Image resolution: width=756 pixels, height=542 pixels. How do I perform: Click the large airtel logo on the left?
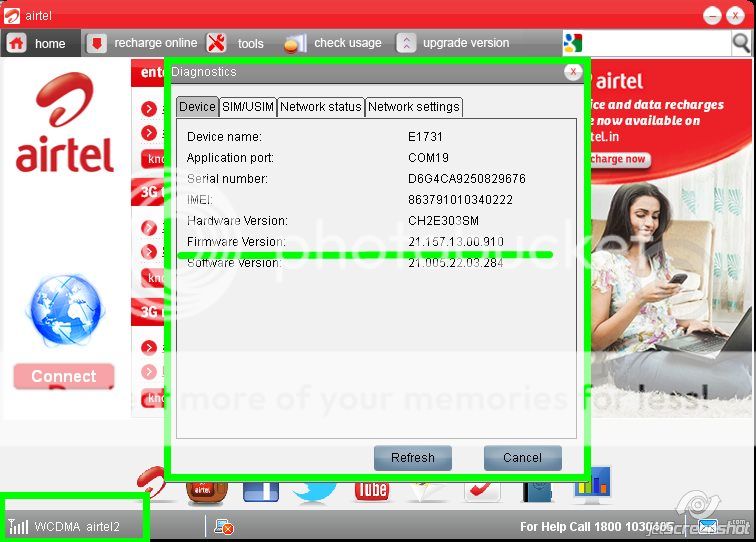coord(65,122)
